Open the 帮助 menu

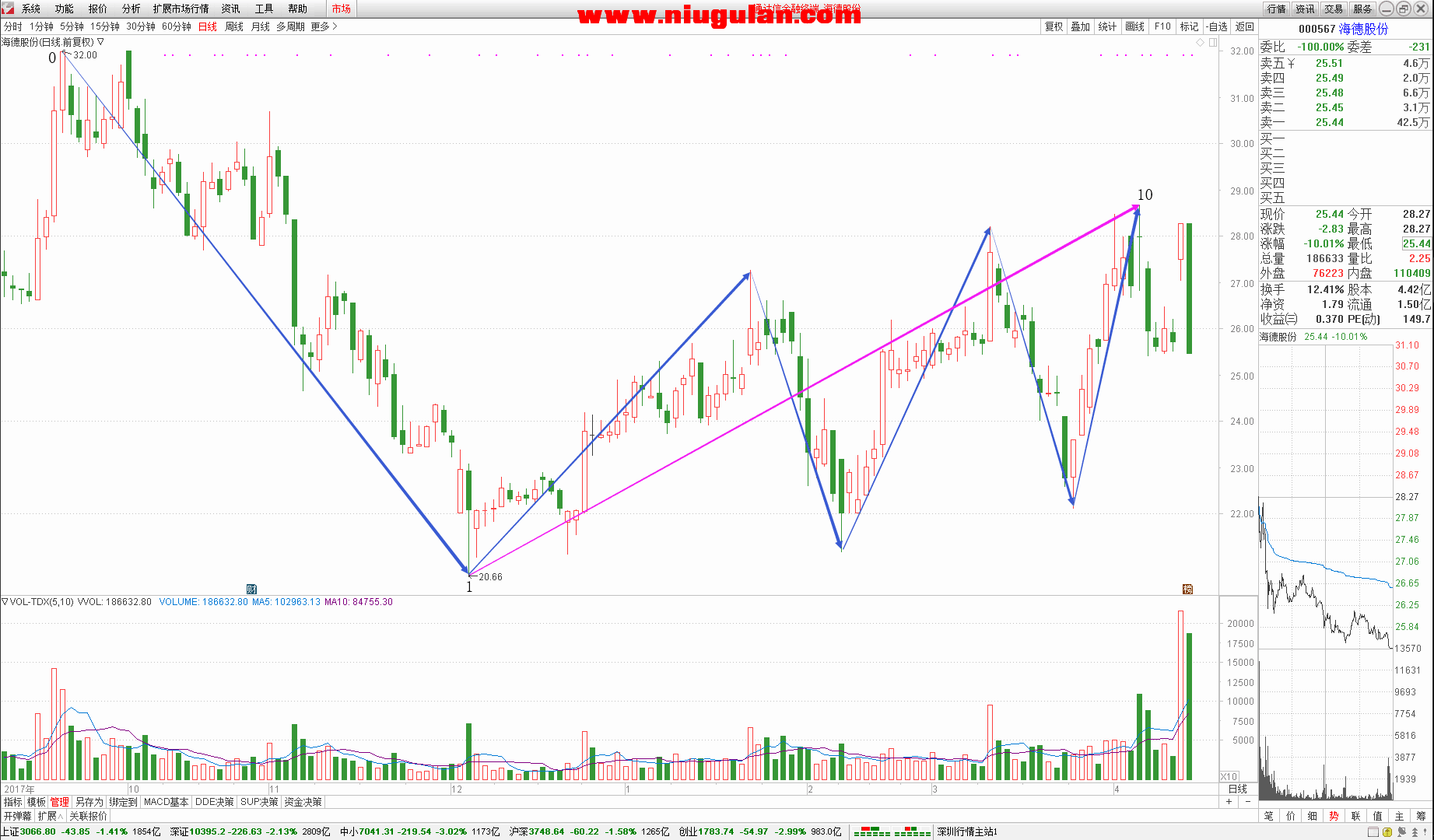click(x=298, y=9)
